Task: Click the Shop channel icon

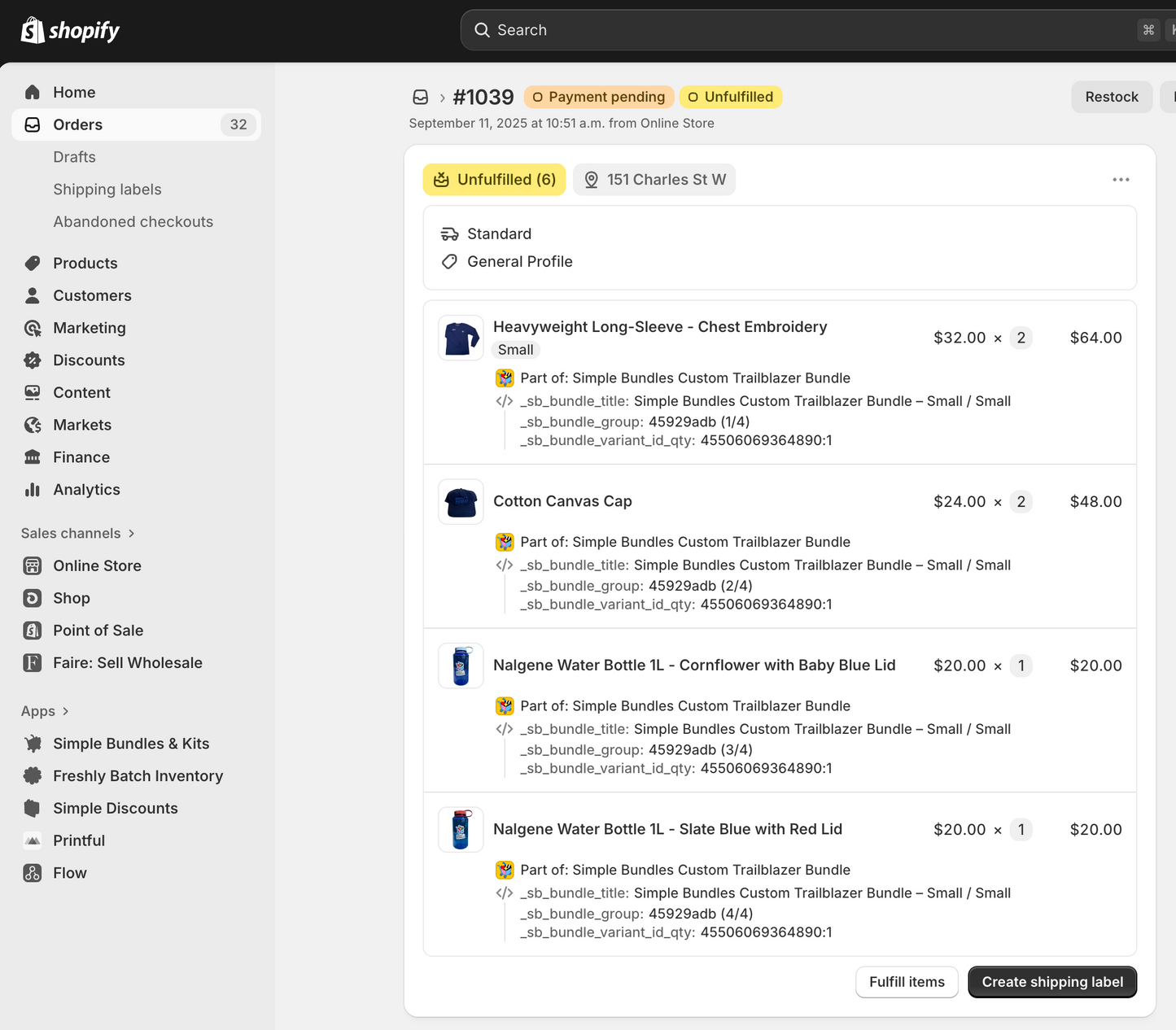Action: tap(33, 598)
